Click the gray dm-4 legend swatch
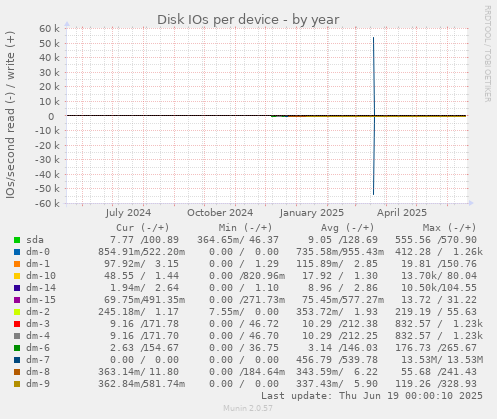Image resolution: width=497 pixels, height=419 pixels. pos(17,336)
